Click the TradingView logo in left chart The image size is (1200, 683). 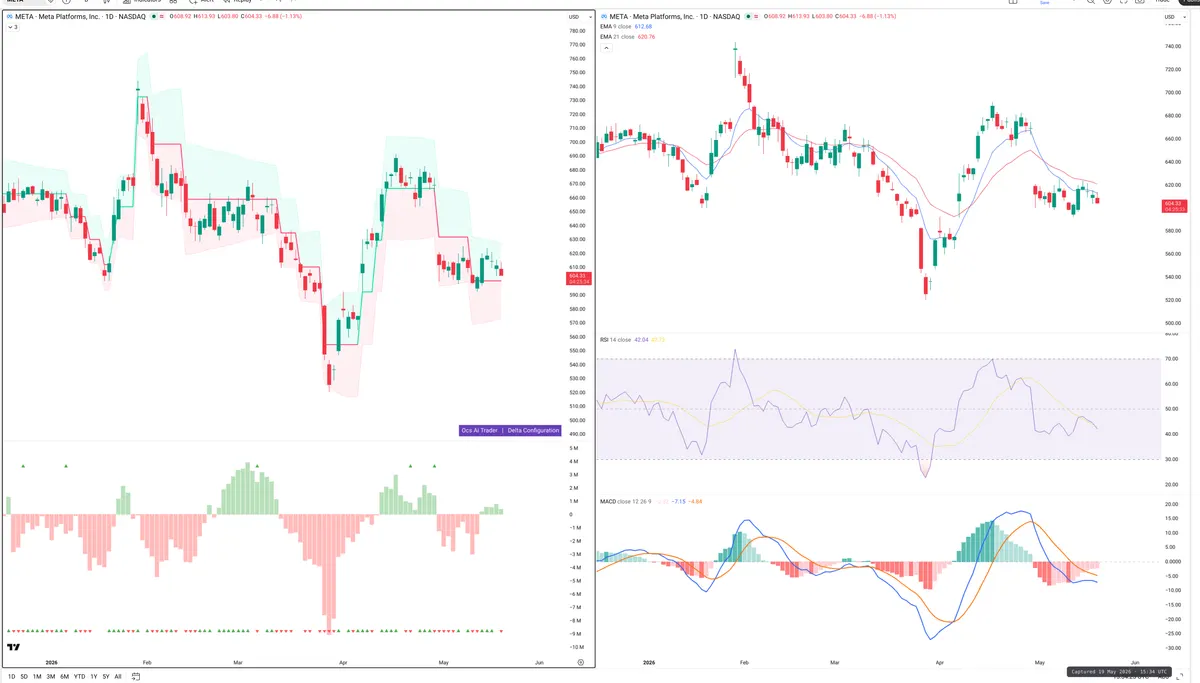coord(14,647)
